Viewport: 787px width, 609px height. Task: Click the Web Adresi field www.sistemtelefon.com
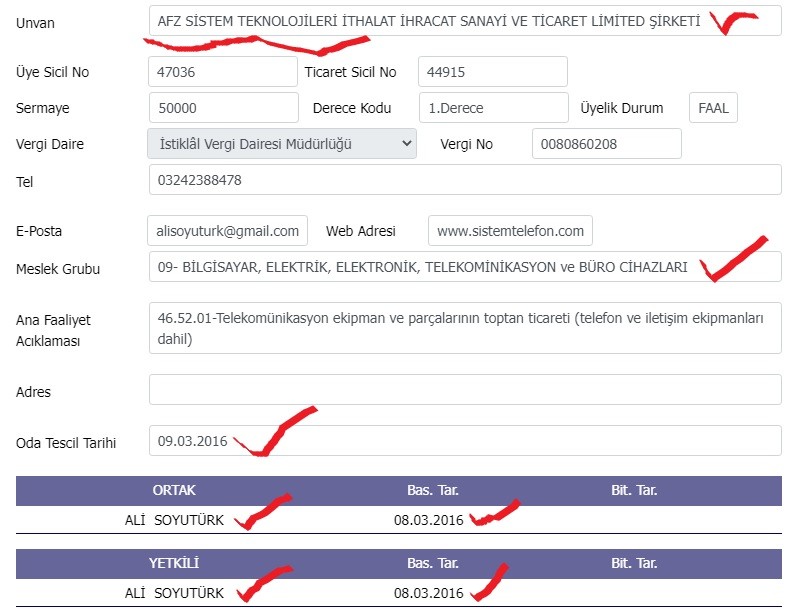coord(510,231)
